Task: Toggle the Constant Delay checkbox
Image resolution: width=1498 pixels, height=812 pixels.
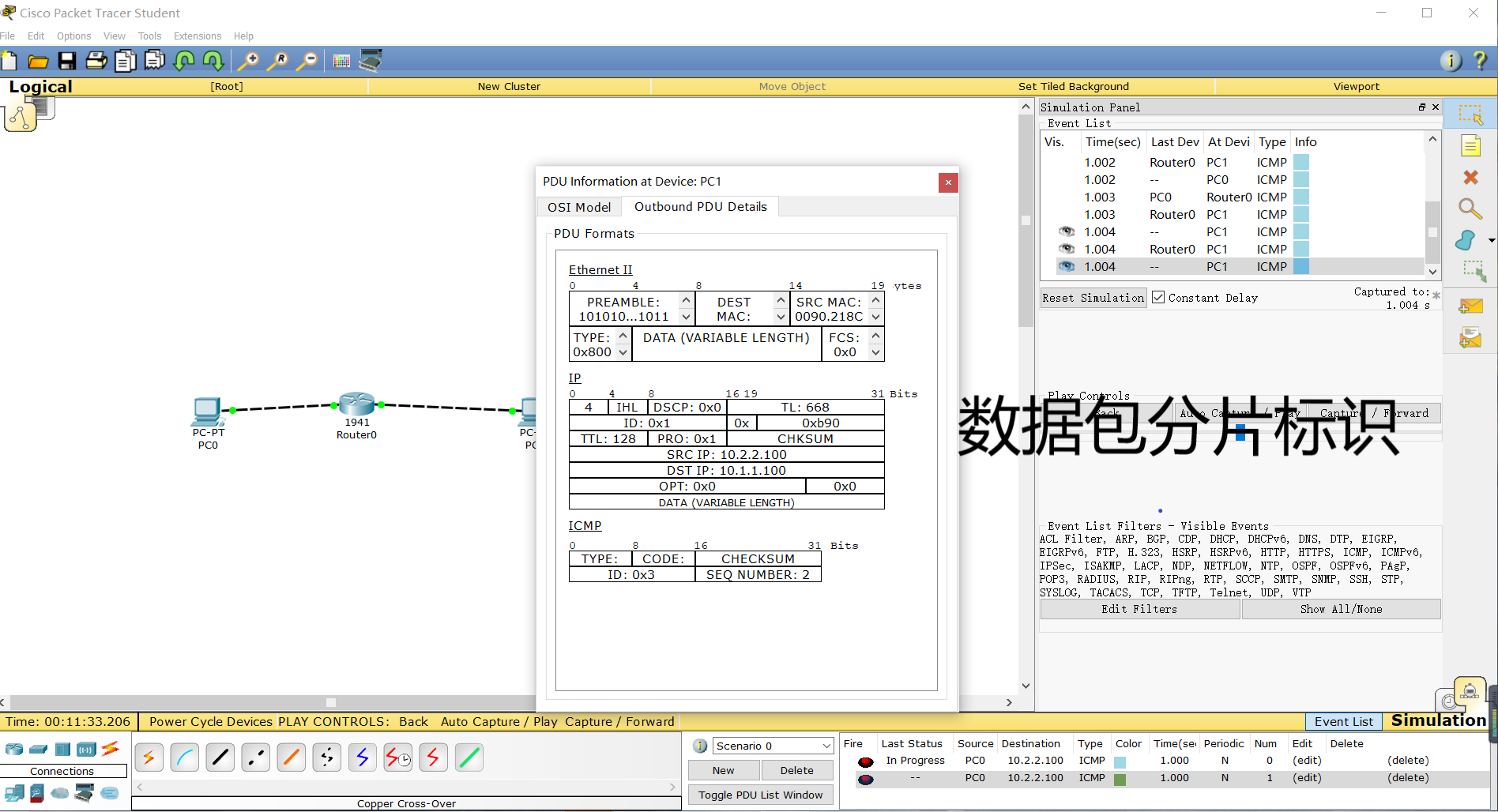Action: [x=1158, y=298]
